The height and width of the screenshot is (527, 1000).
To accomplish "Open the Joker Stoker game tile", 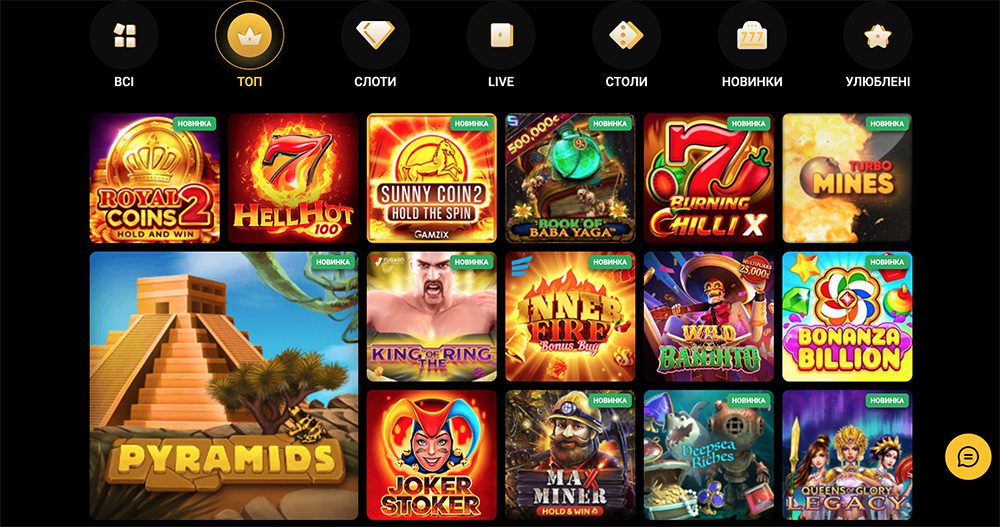I will [432, 456].
